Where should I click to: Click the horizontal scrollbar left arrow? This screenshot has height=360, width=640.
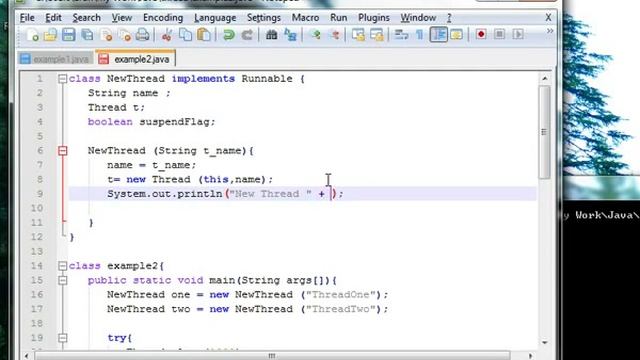coord(26,356)
